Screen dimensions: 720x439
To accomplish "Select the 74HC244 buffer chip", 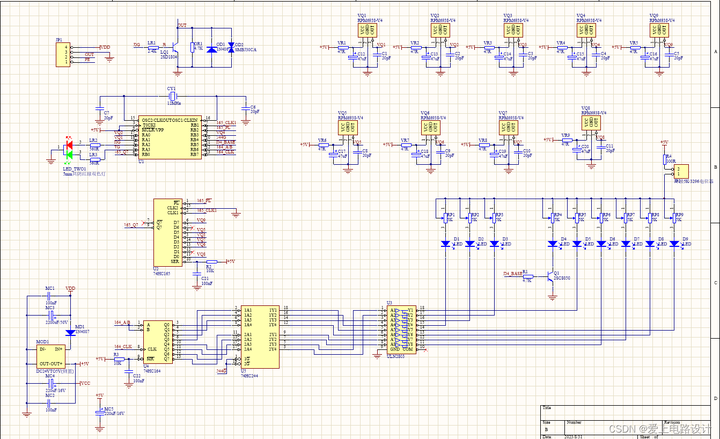I will coord(260,337).
